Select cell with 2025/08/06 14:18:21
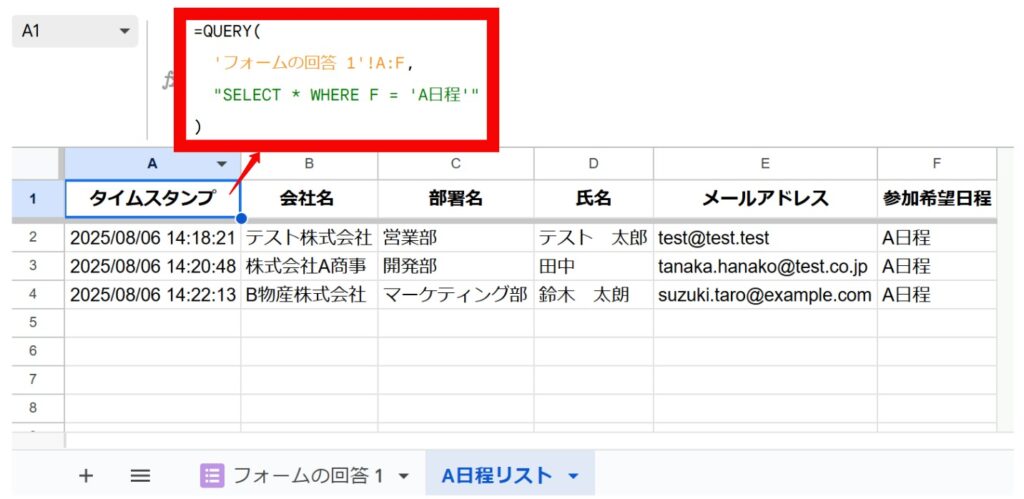Image resolution: width=1024 pixels, height=499 pixels. [153, 238]
